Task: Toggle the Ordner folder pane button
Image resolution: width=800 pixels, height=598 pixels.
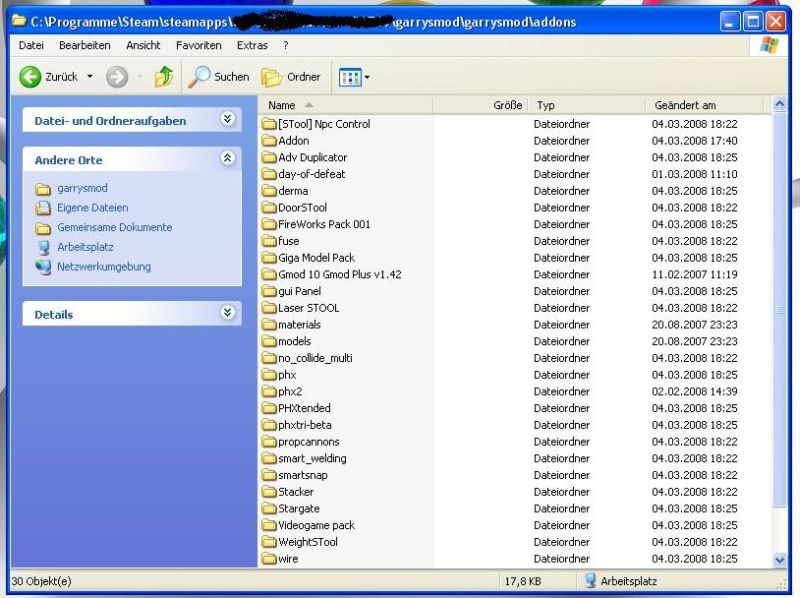Action: (x=291, y=77)
